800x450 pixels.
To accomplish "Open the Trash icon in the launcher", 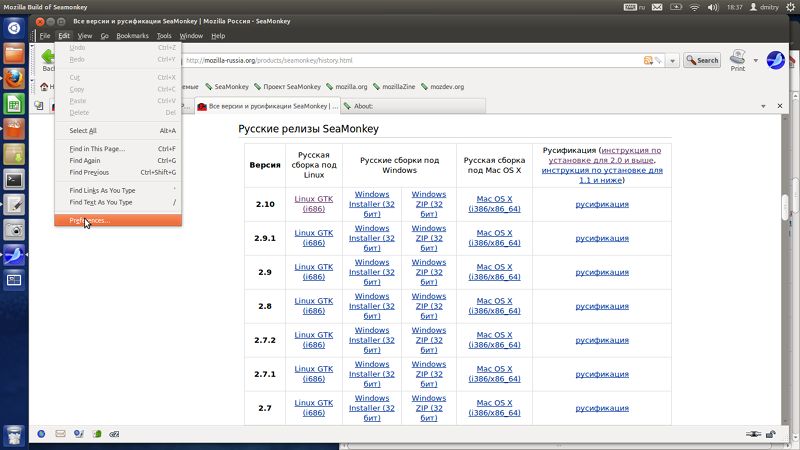I will coord(14,435).
